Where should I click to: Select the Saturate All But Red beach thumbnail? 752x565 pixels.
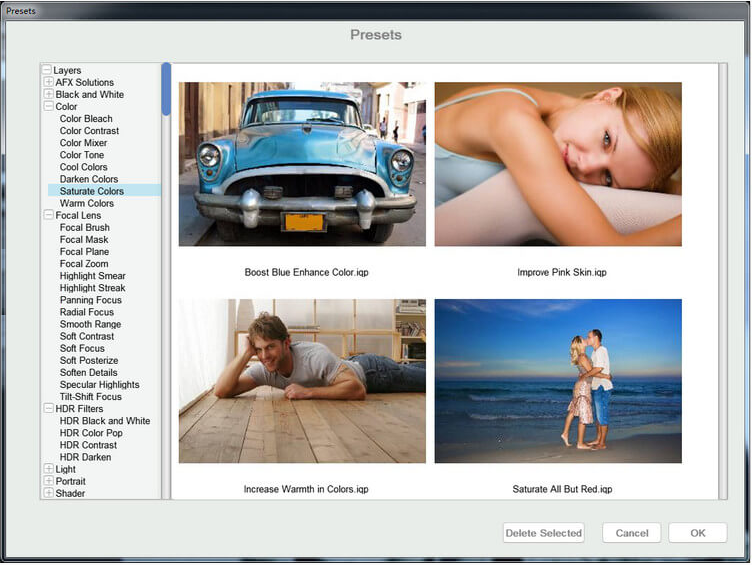(558, 381)
